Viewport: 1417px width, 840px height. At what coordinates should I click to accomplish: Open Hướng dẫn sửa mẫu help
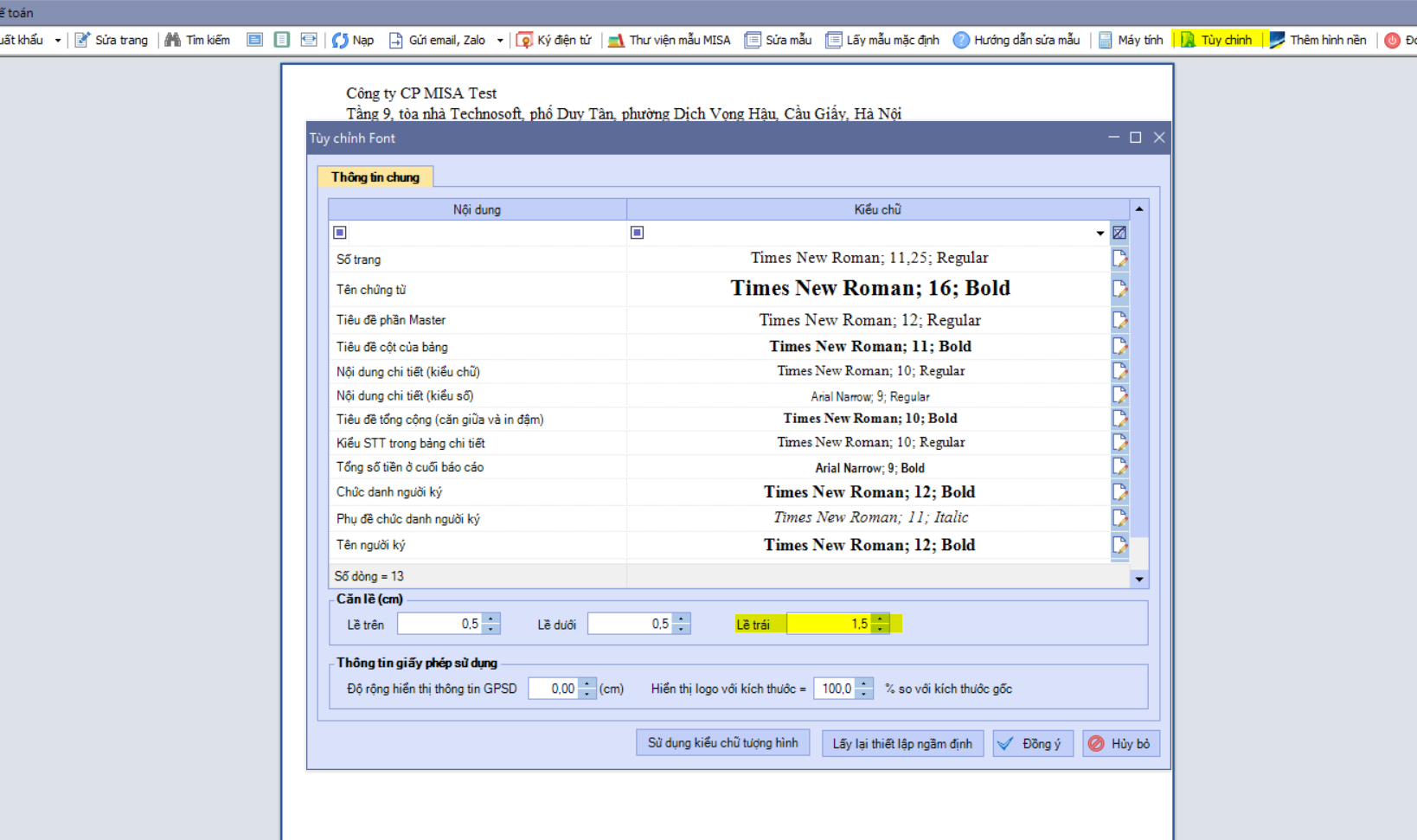point(961,41)
